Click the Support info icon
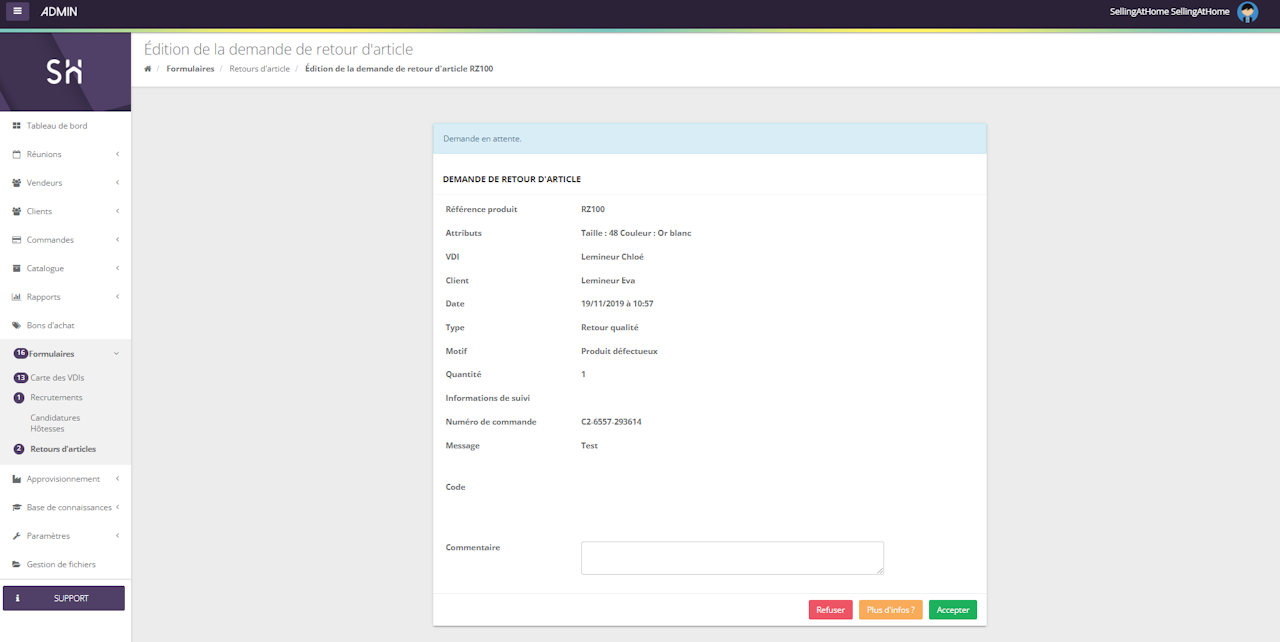The image size is (1280, 642). [17, 598]
